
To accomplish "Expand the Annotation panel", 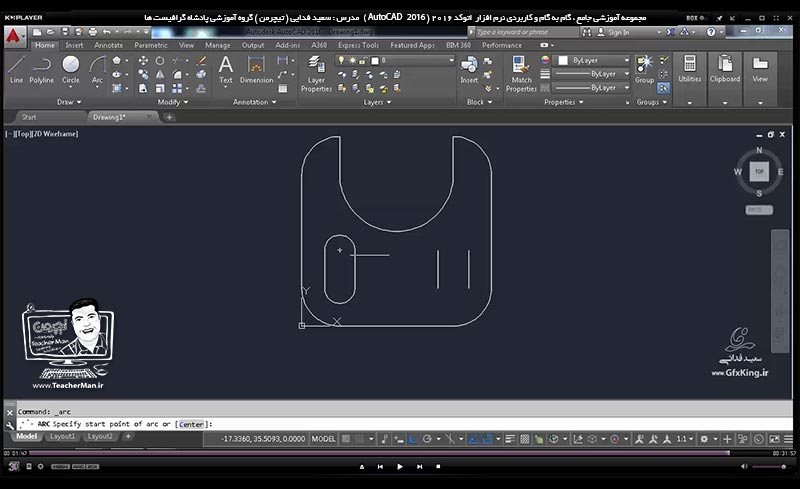I will [x=255, y=102].
